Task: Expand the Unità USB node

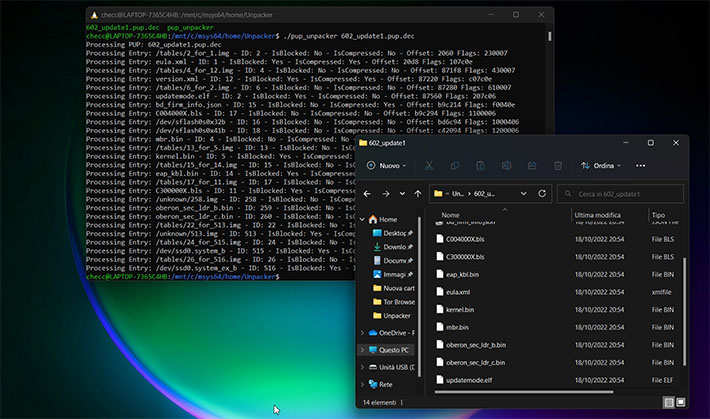Action: [362, 367]
